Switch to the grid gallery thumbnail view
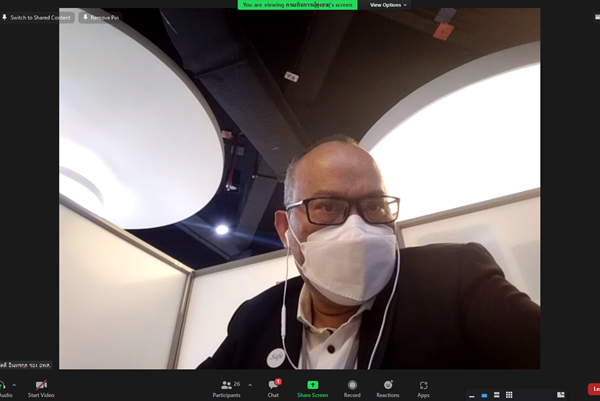The image size is (600, 401). pyautogui.click(x=509, y=394)
